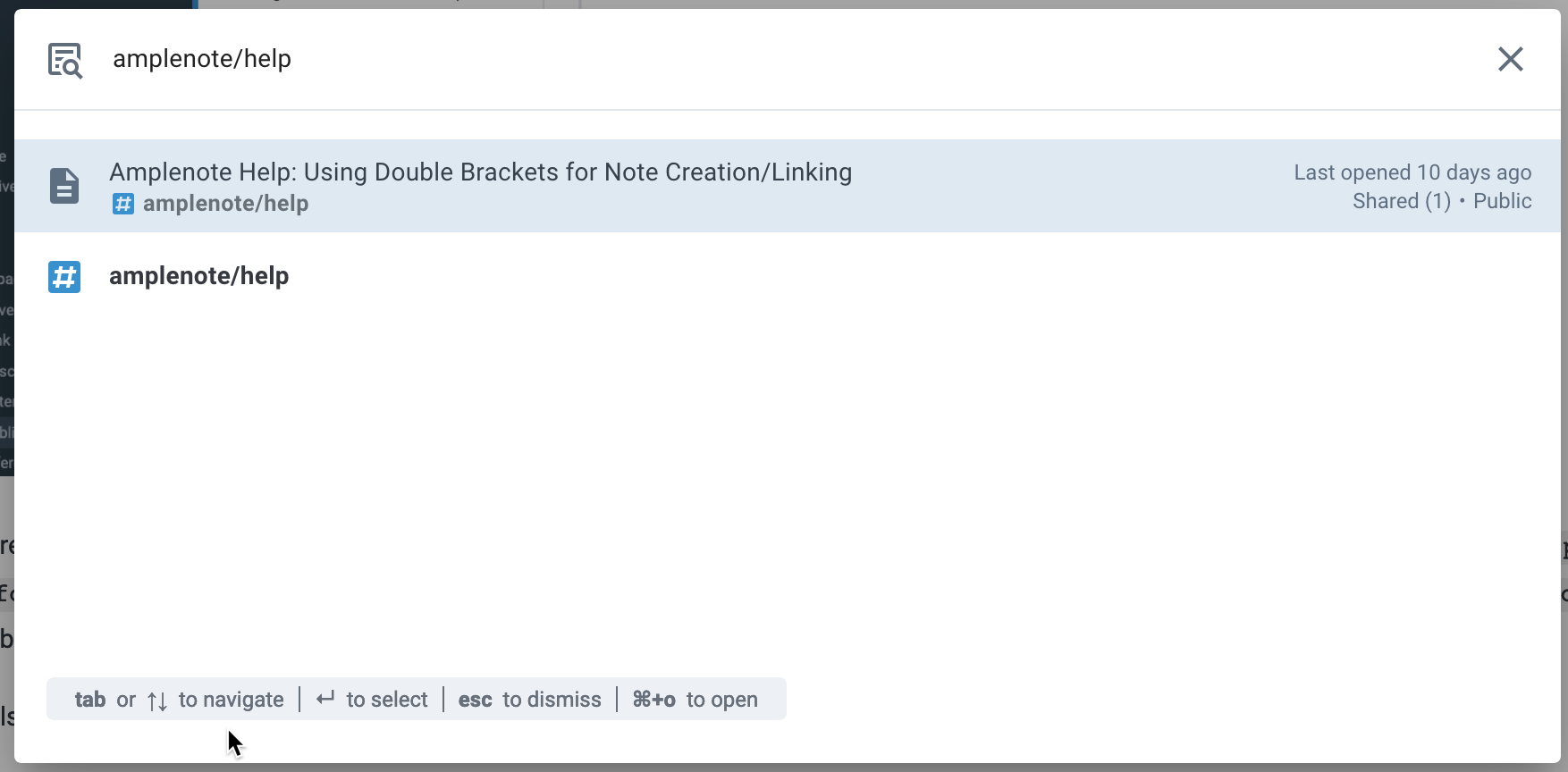Click the document icon of the note result
The width and height of the screenshot is (1568, 772).
point(64,186)
